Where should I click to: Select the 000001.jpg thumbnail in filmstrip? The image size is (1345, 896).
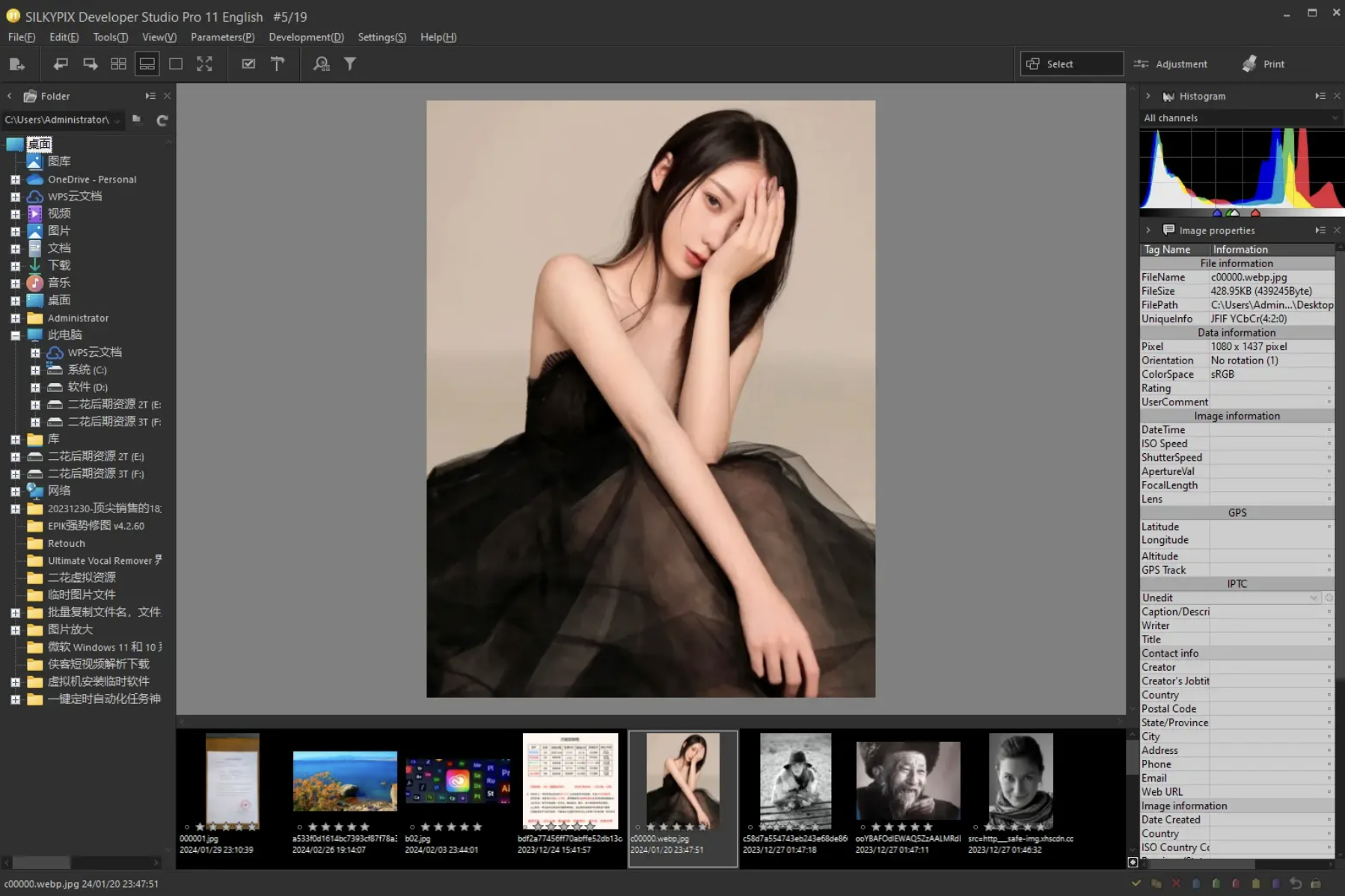point(232,782)
